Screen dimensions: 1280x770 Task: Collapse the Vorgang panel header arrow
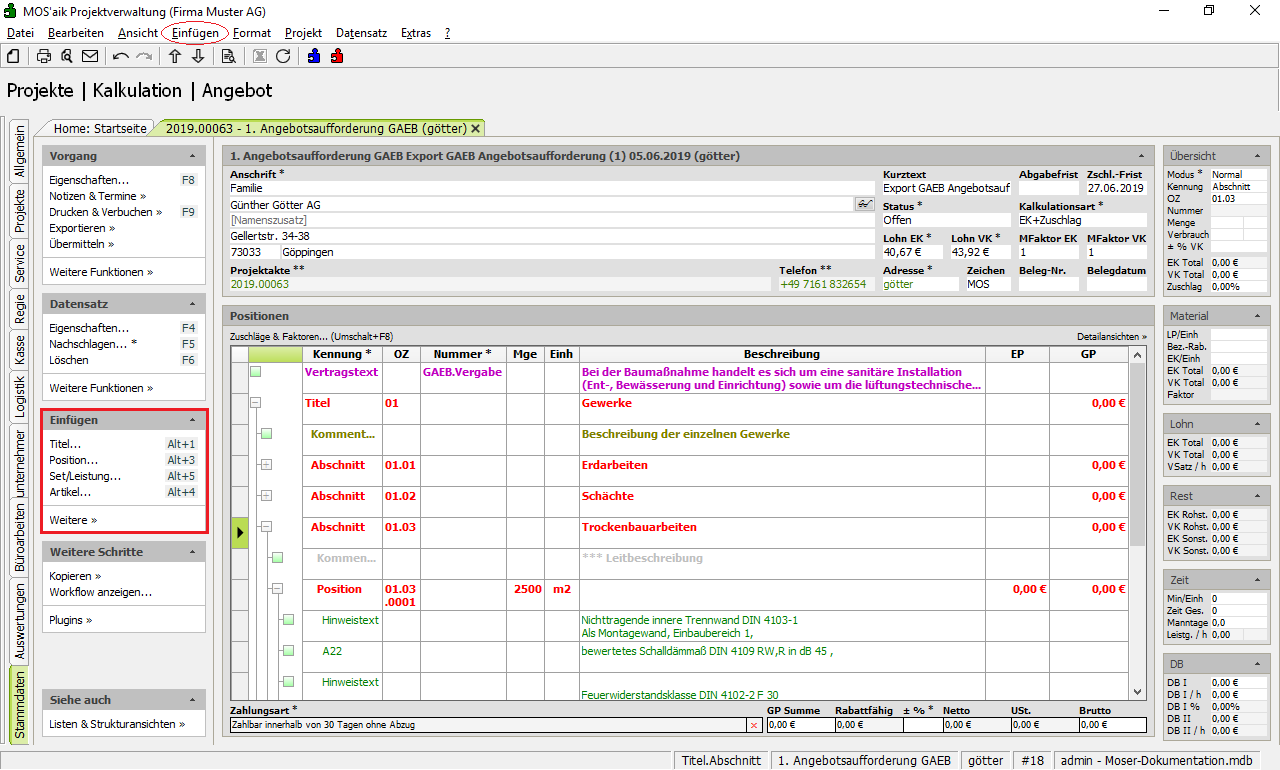click(x=192, y=157)
